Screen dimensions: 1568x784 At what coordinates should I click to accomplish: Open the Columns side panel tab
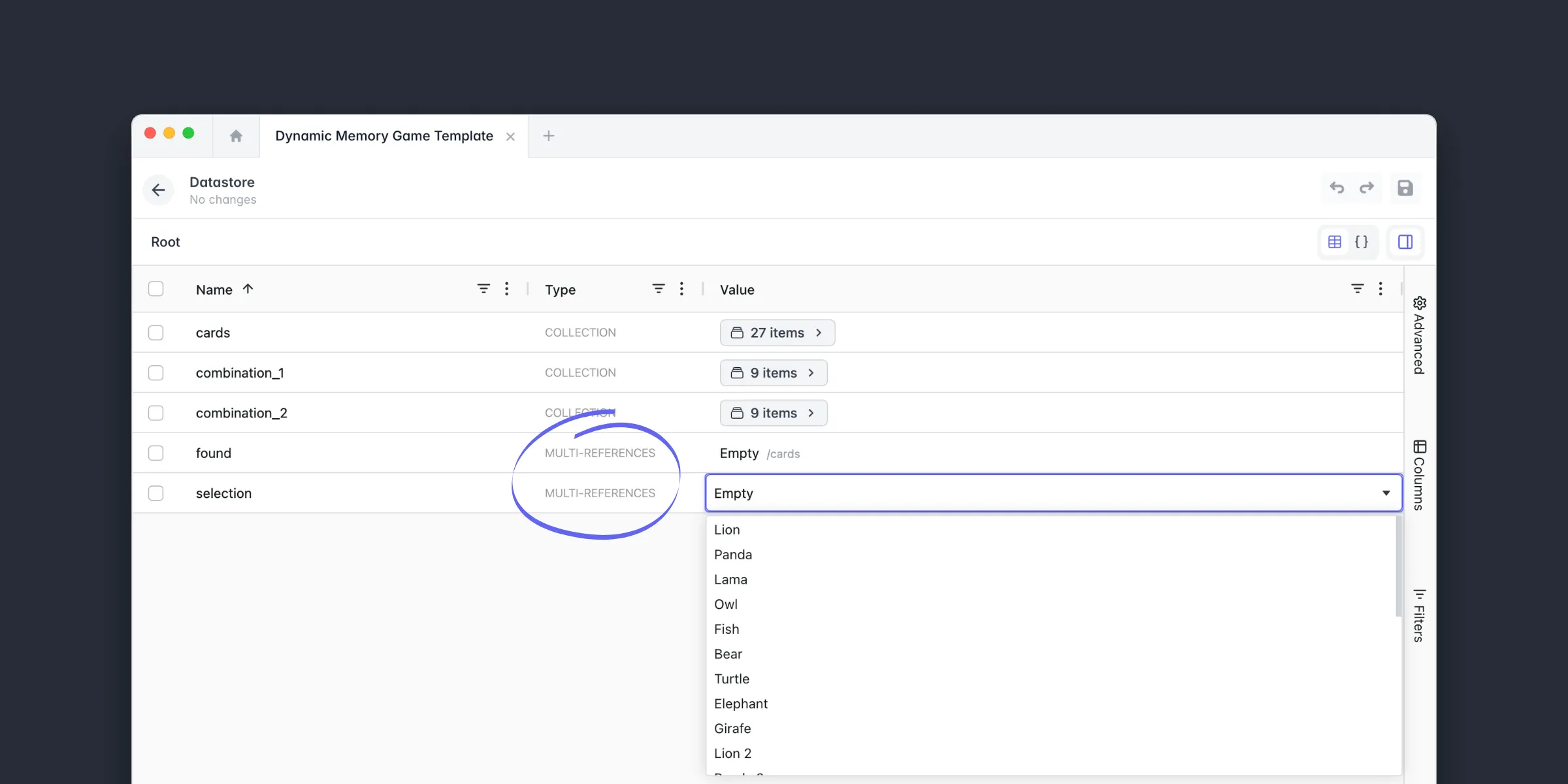(x=1419, y=476)
